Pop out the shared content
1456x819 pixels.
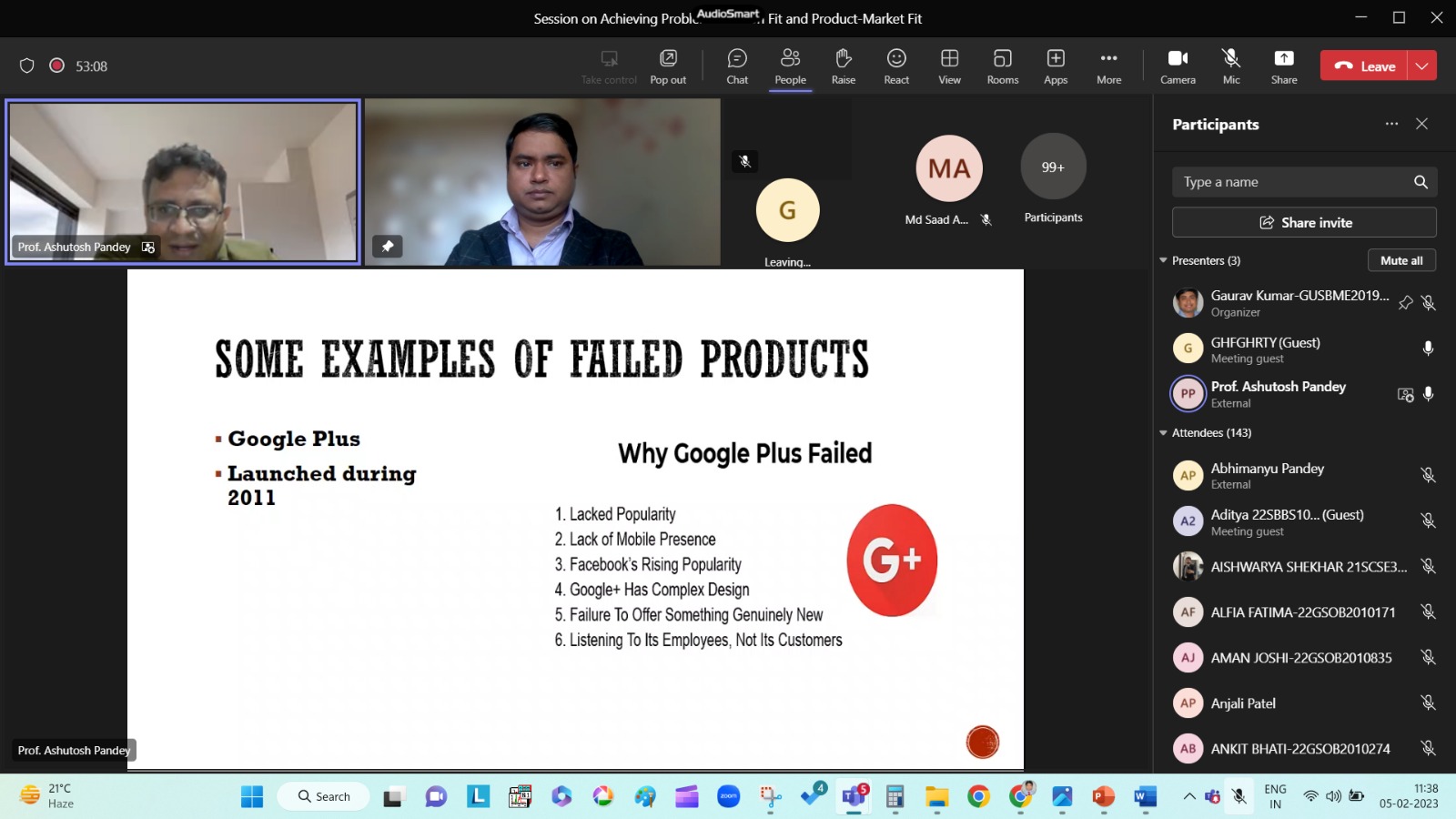click(x=668, y=66)
